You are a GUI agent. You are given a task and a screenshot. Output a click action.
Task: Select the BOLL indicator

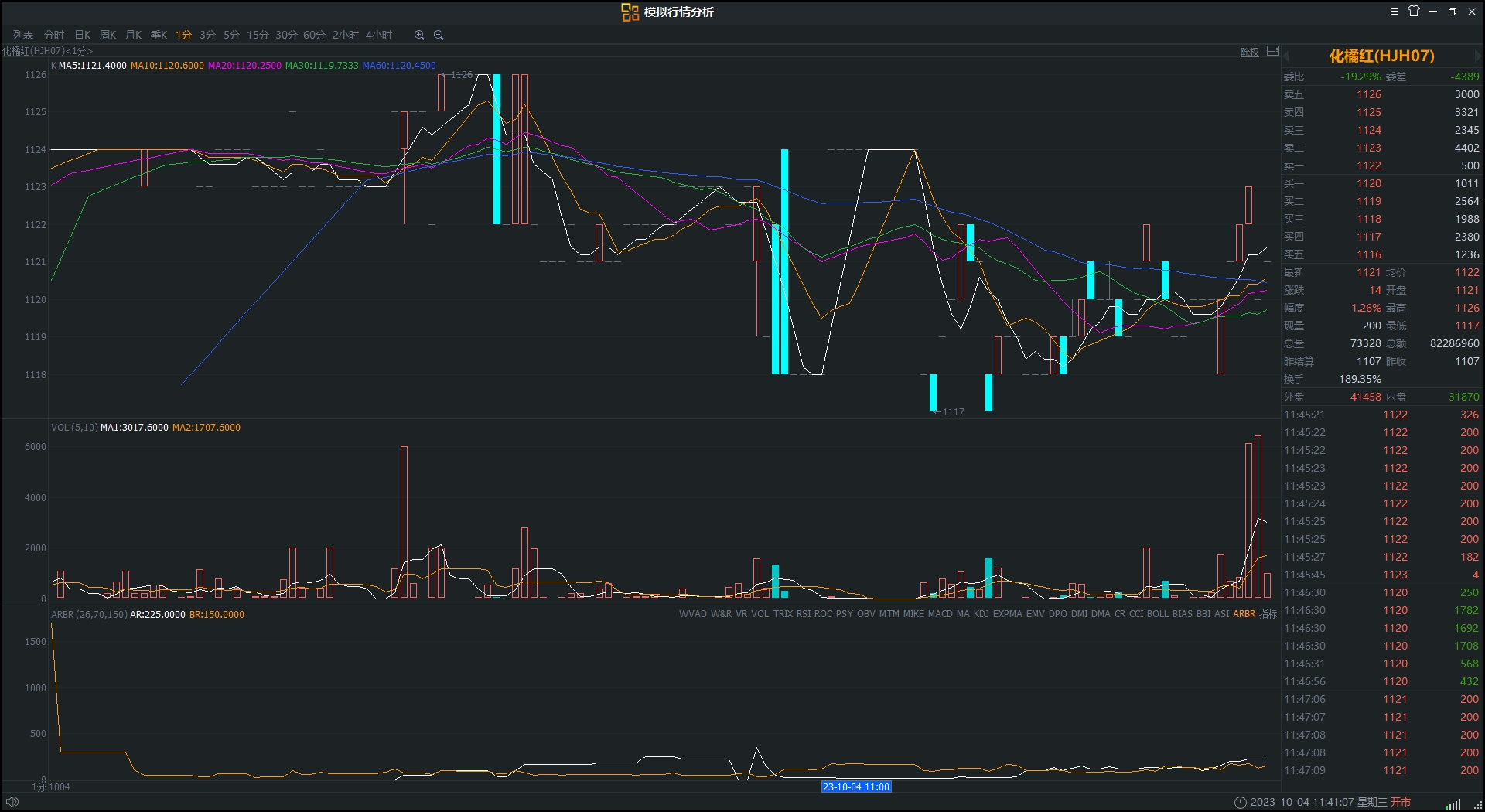[x=1157, y=614]
